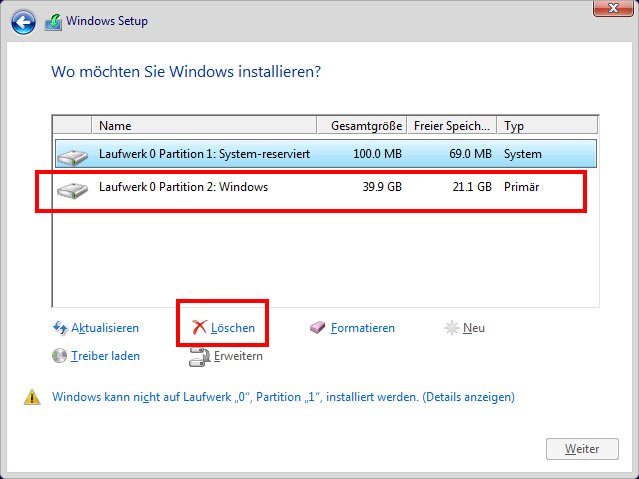Click the Erweitern drive icon
The width and height of the screenshot is (639, 479).
point(199,357)
